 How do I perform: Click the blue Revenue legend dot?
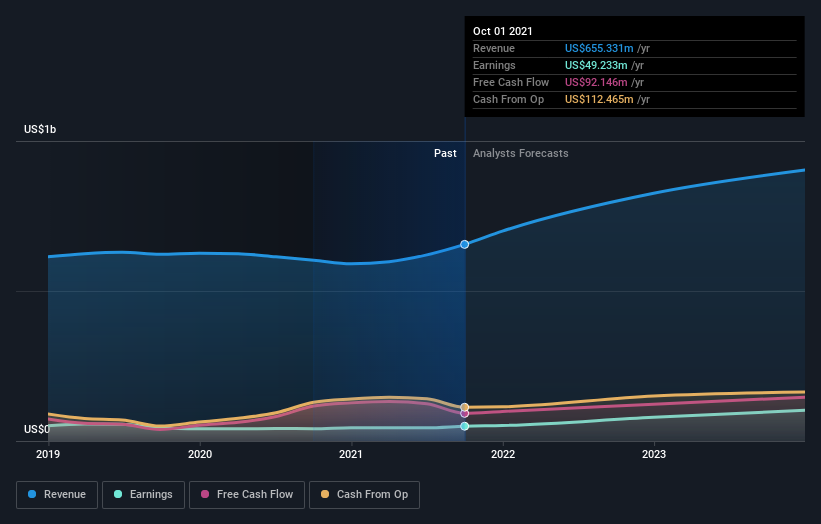[x=32, y=494]
